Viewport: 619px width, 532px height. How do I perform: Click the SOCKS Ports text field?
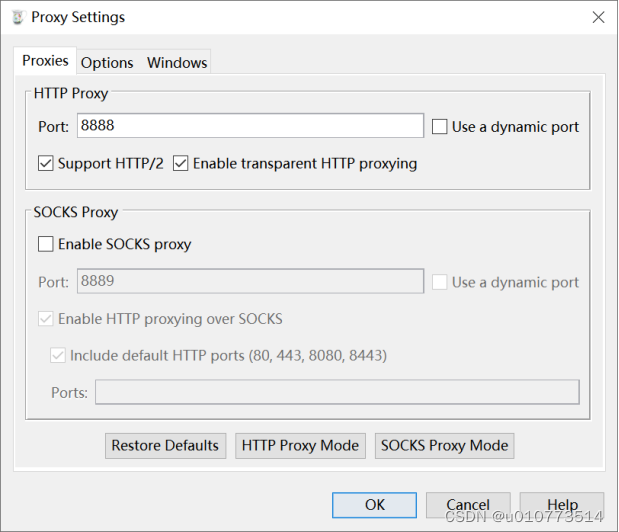click(x=337, y=392)
